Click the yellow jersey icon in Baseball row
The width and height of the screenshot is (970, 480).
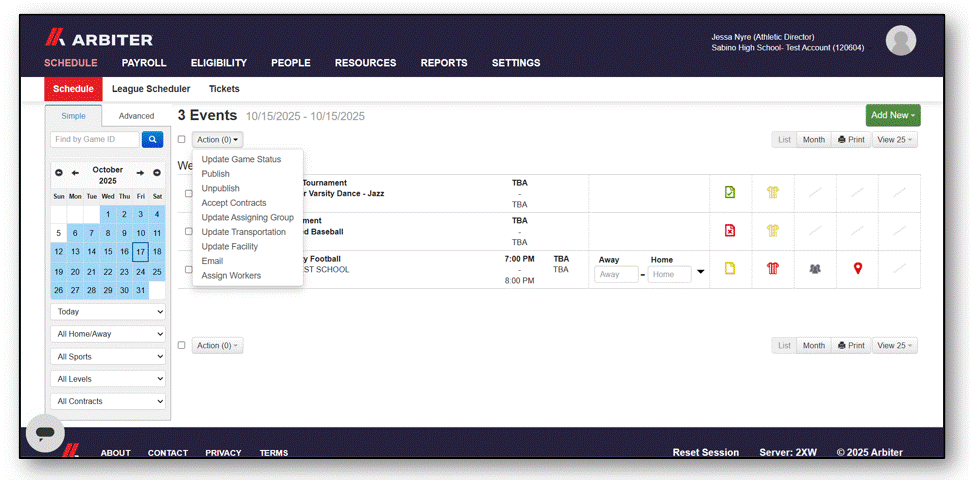[773, 230]
